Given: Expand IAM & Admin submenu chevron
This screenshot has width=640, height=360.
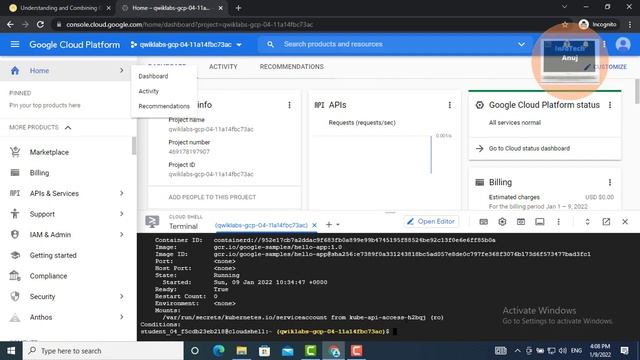Looking at the screenshot, I should tap(121, 234).
